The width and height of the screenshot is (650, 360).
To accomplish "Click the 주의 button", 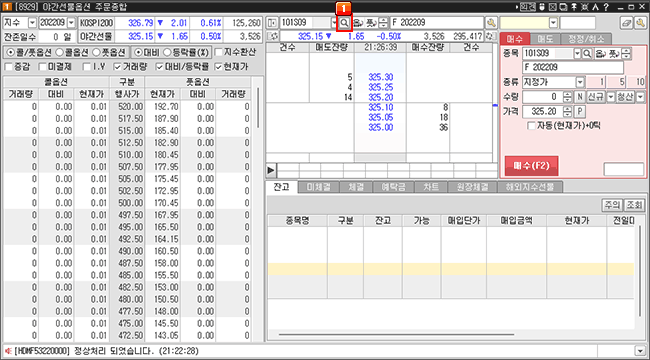I will [612, 205].
